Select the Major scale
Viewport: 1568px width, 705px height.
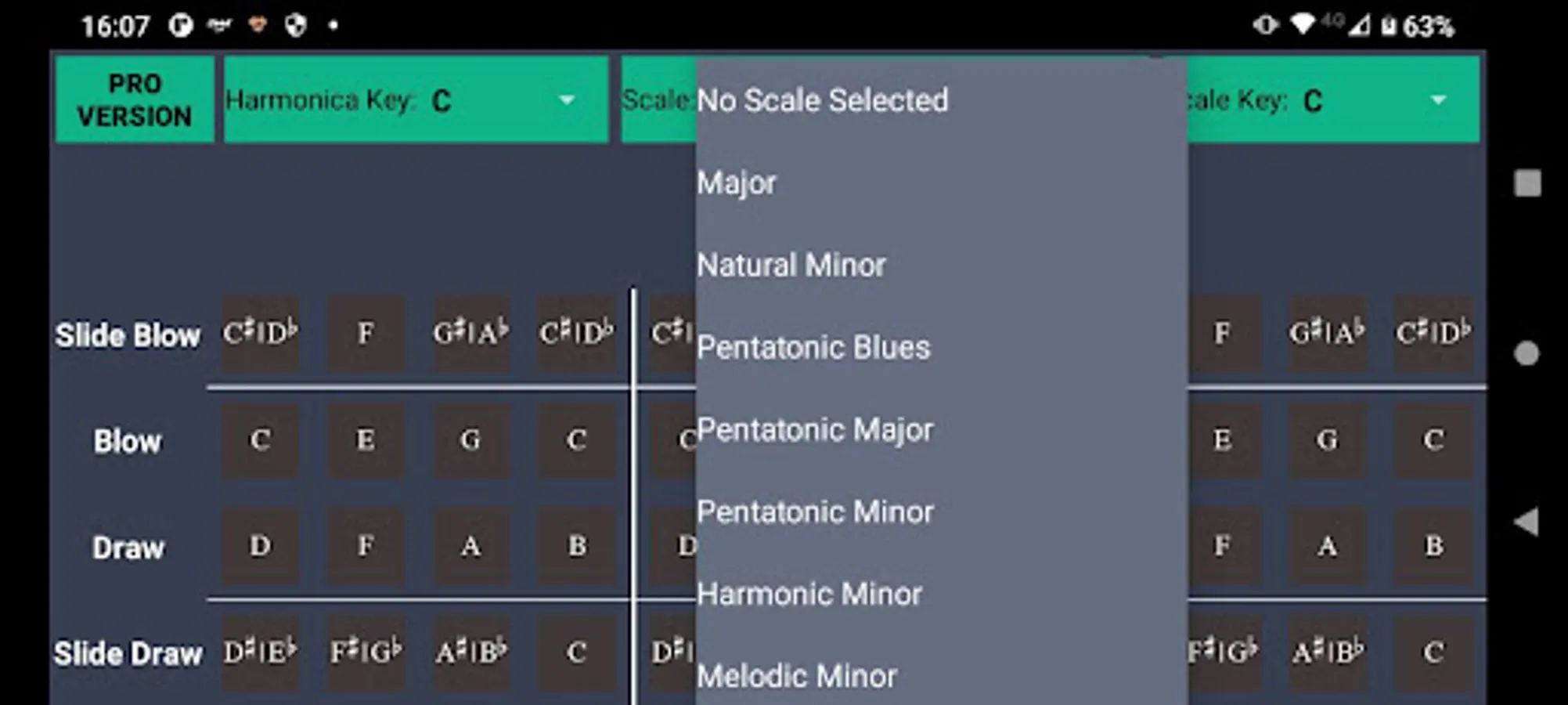point(737,183)
